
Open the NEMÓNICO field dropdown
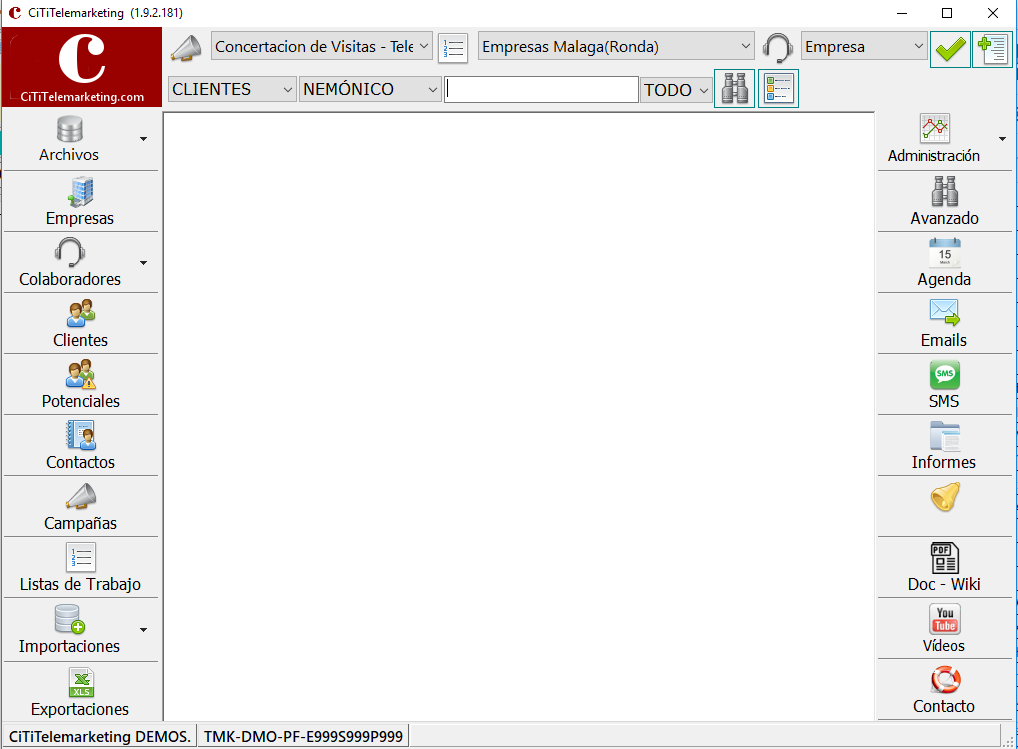tap(370, 89)
